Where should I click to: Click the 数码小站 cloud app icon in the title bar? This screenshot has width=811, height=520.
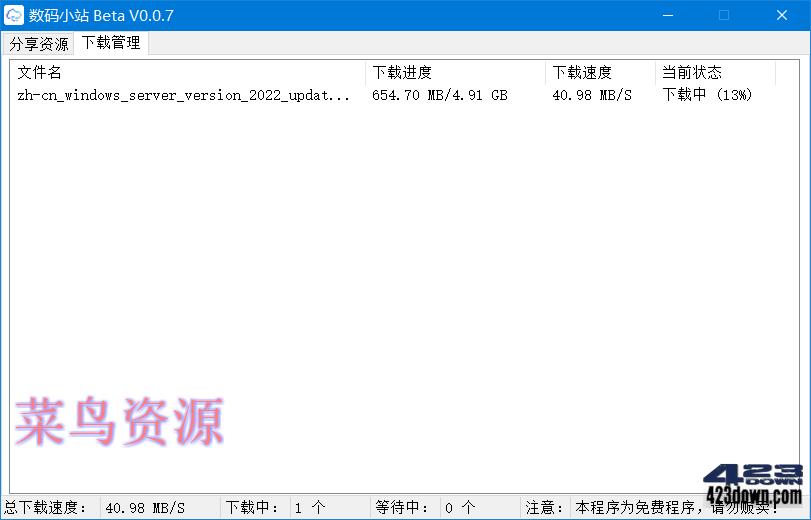13,15
